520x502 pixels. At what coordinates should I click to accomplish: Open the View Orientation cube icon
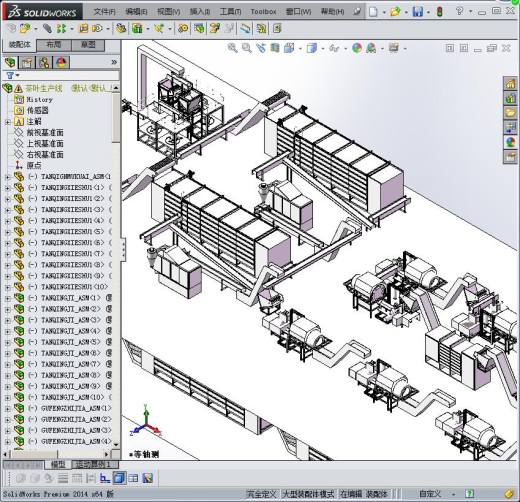click(x=289, y=48)
